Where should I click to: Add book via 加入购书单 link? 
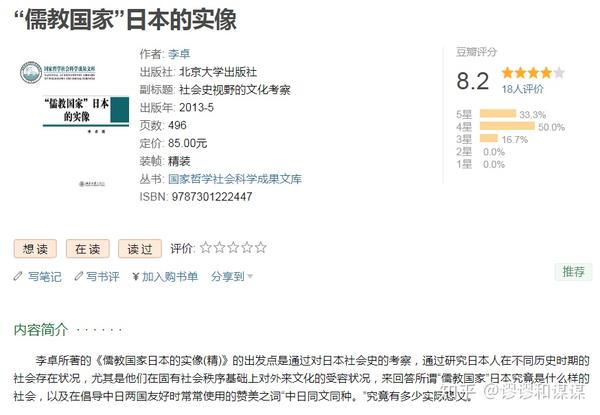tap(170, 277)
